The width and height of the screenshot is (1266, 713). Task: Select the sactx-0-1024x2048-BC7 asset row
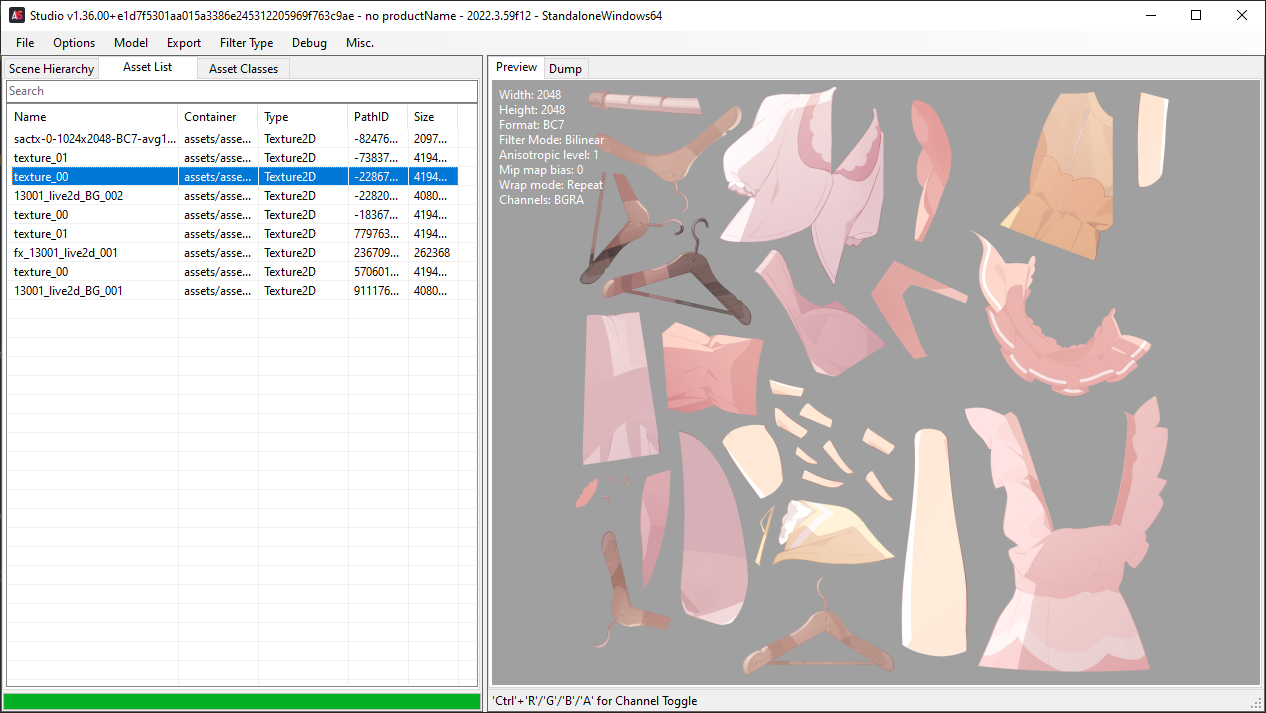coord(233,139)
